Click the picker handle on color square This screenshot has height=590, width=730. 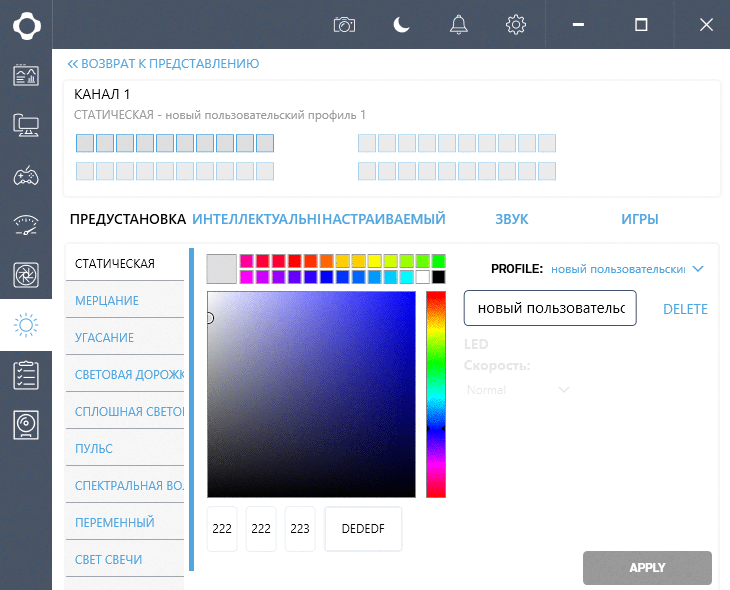tap(210, 318)
